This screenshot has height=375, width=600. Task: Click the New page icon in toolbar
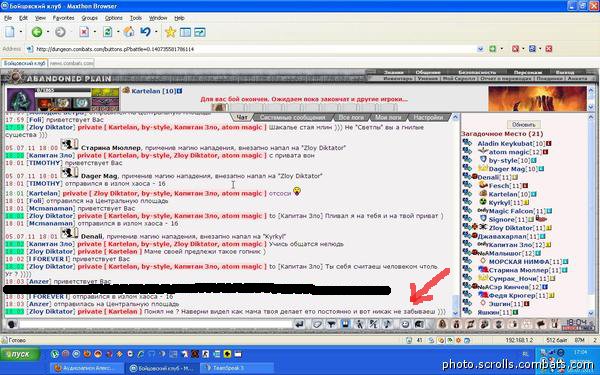click(10, 32)
